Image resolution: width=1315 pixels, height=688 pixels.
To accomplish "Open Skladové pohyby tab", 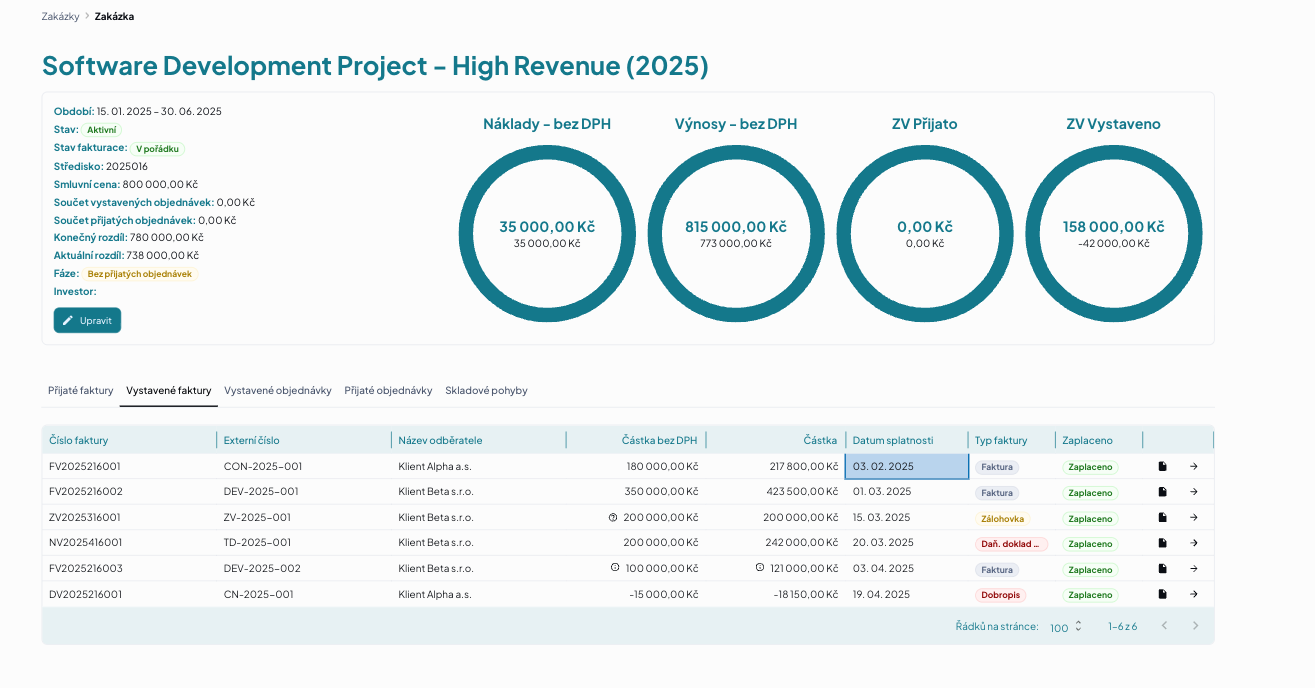I will 486,391.
